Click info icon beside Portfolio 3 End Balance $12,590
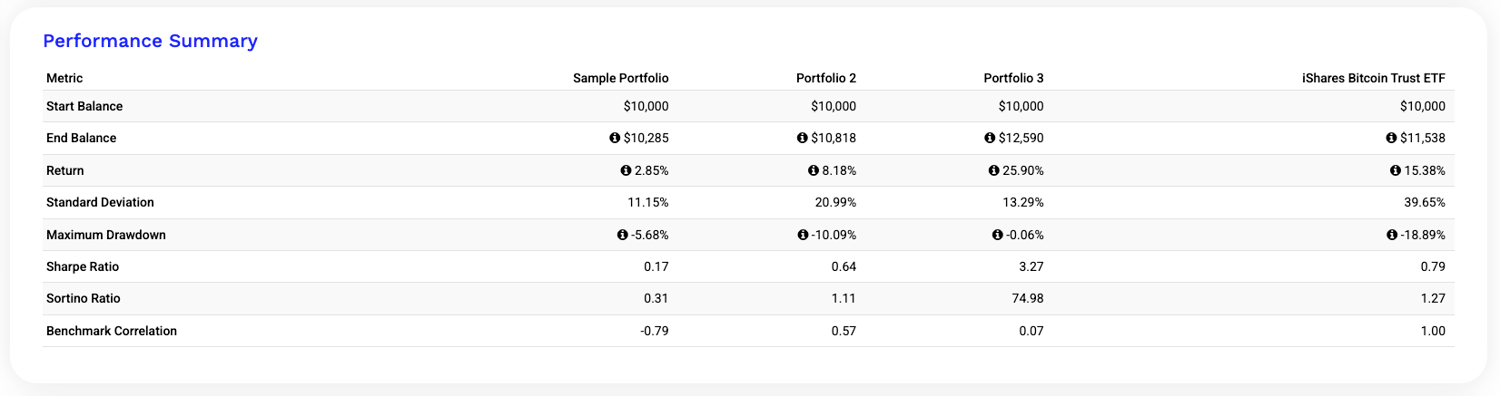 (990, 138)
